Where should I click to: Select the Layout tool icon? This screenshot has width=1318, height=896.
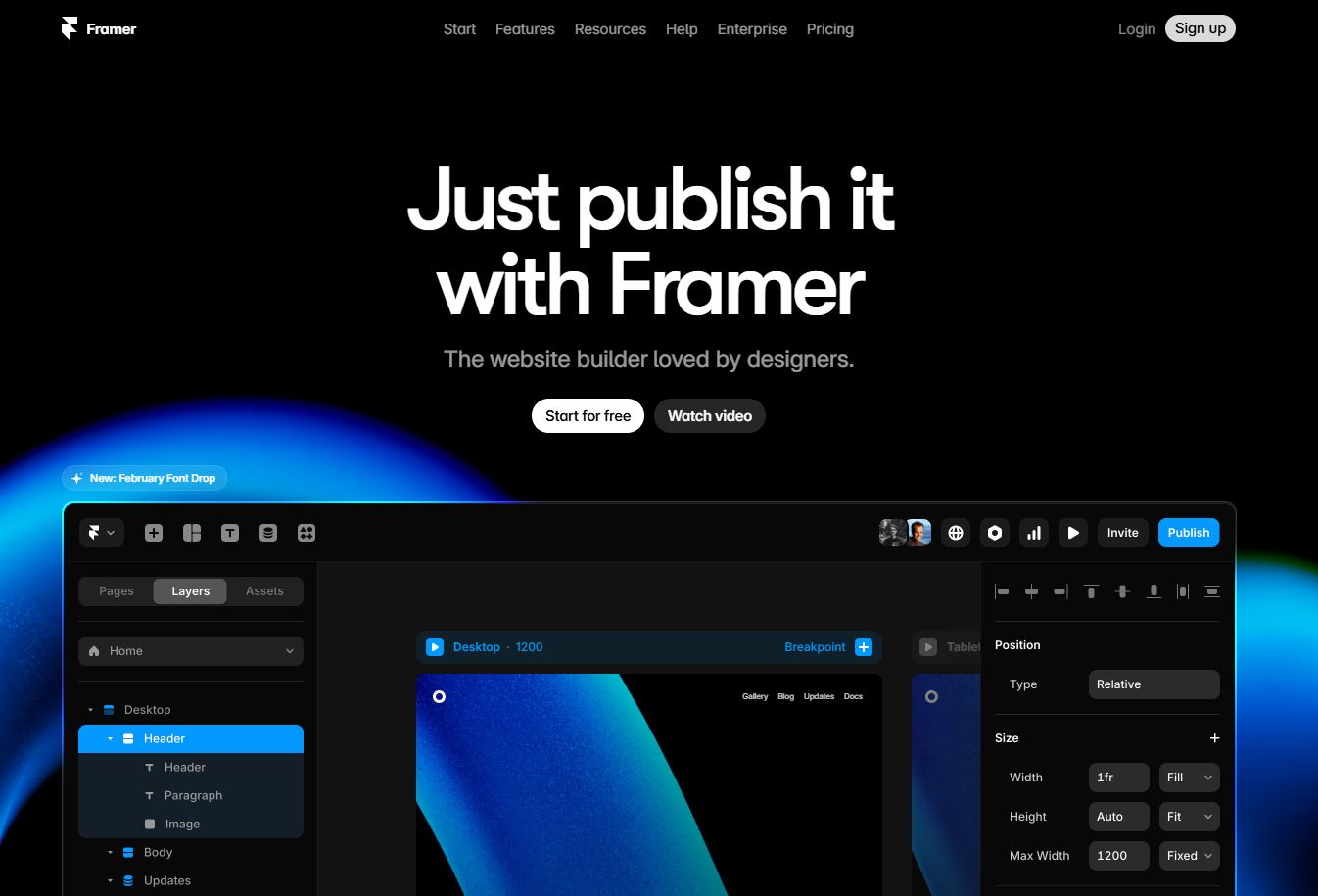(x=192, y=533)
